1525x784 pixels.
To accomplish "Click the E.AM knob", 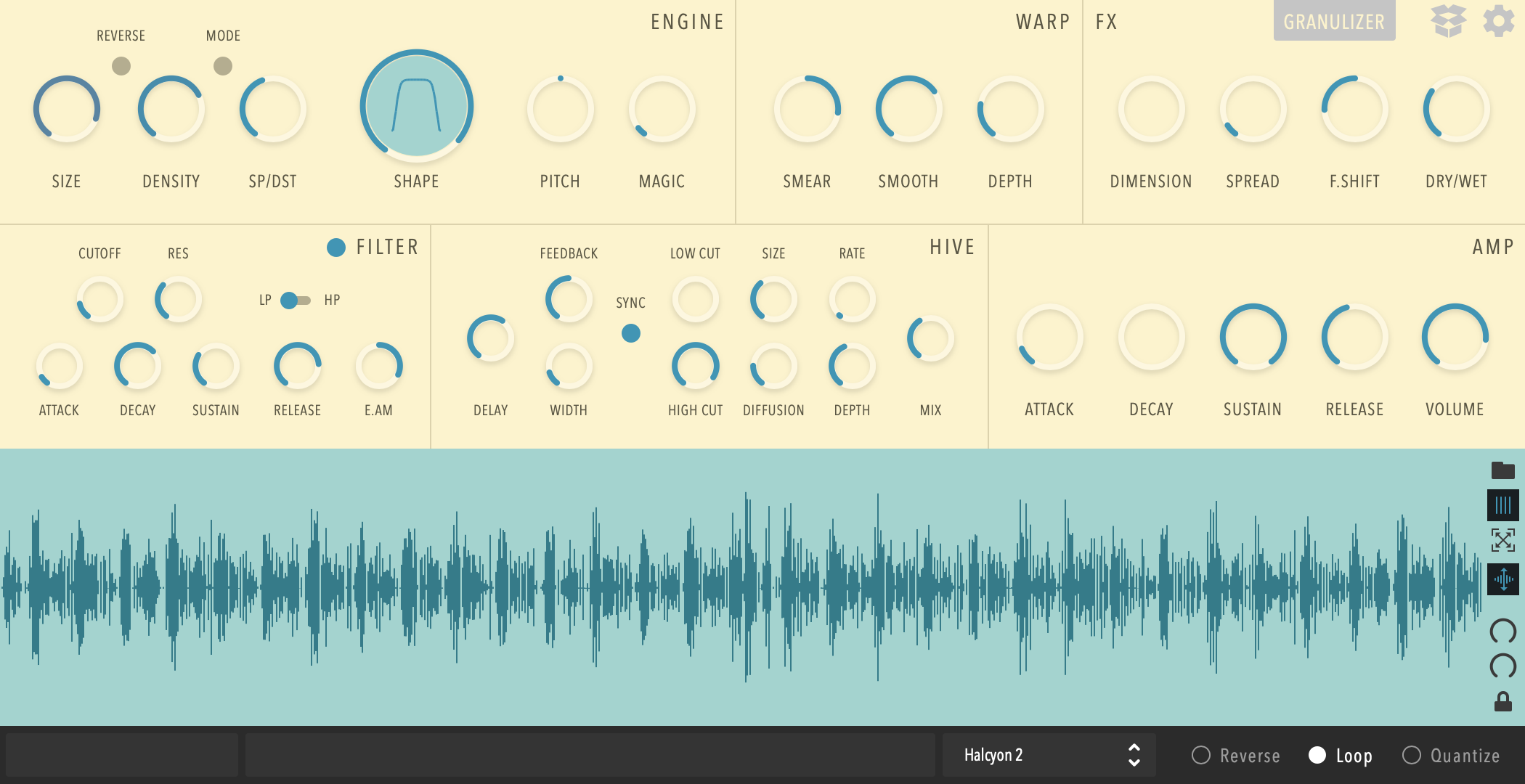I will (x=379, y=366).
